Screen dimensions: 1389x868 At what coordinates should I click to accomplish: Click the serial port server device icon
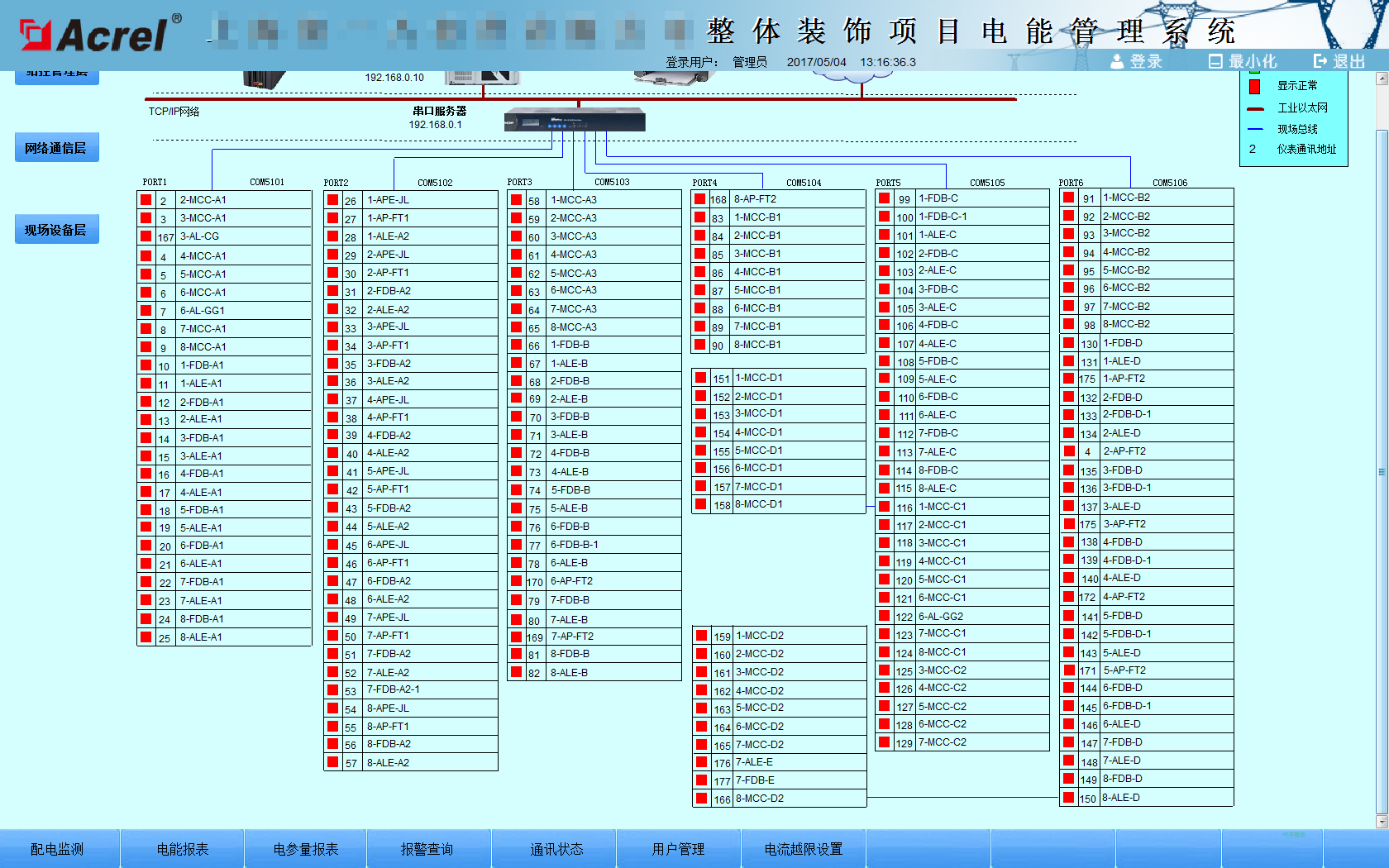[x=575, y=121]
